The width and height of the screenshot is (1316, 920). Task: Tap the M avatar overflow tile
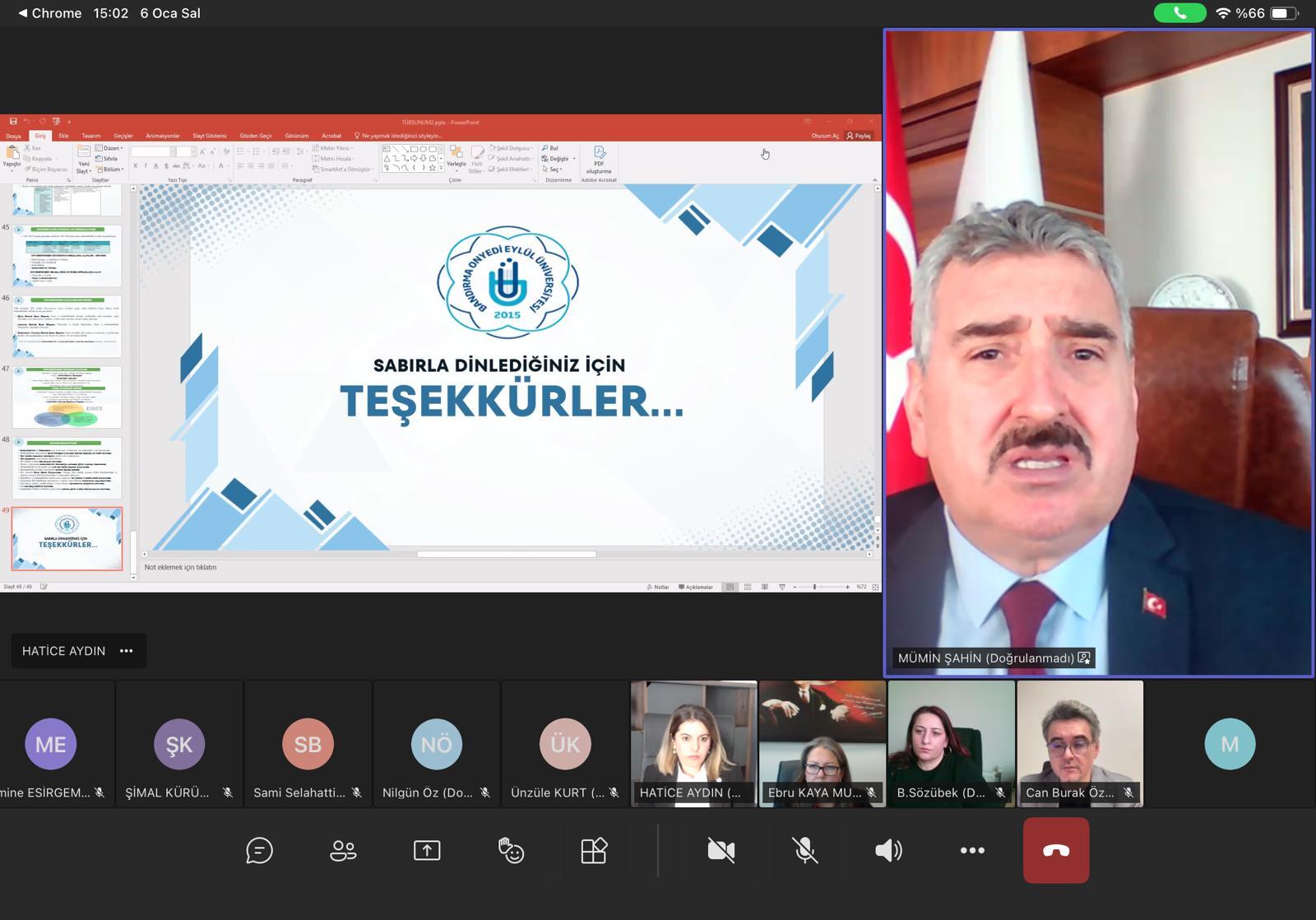point(1230,744)
